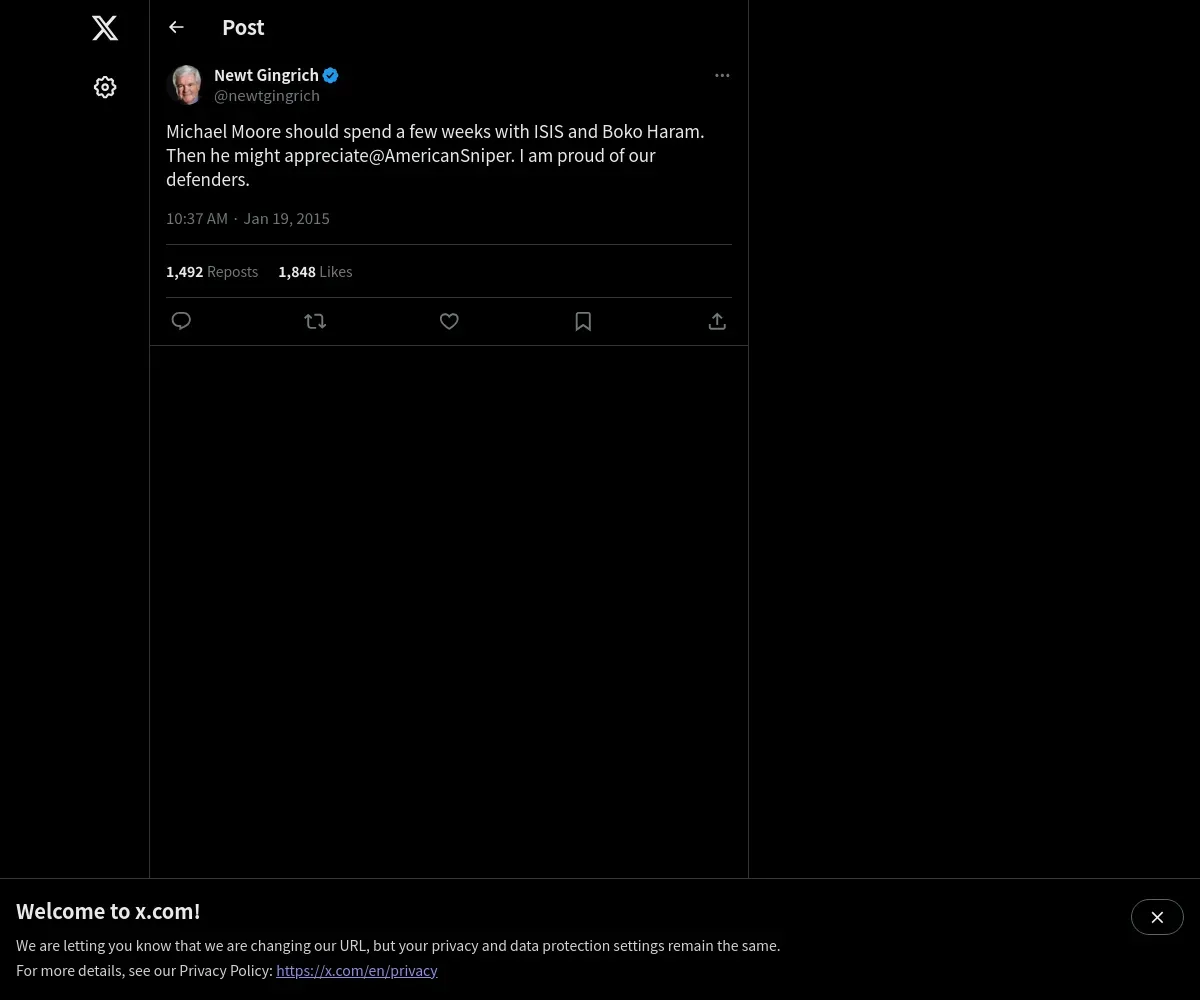Screen dimensions: 1200x1000
Task: View the 1,492 Reposts list
Action: [x=212, y=272]
